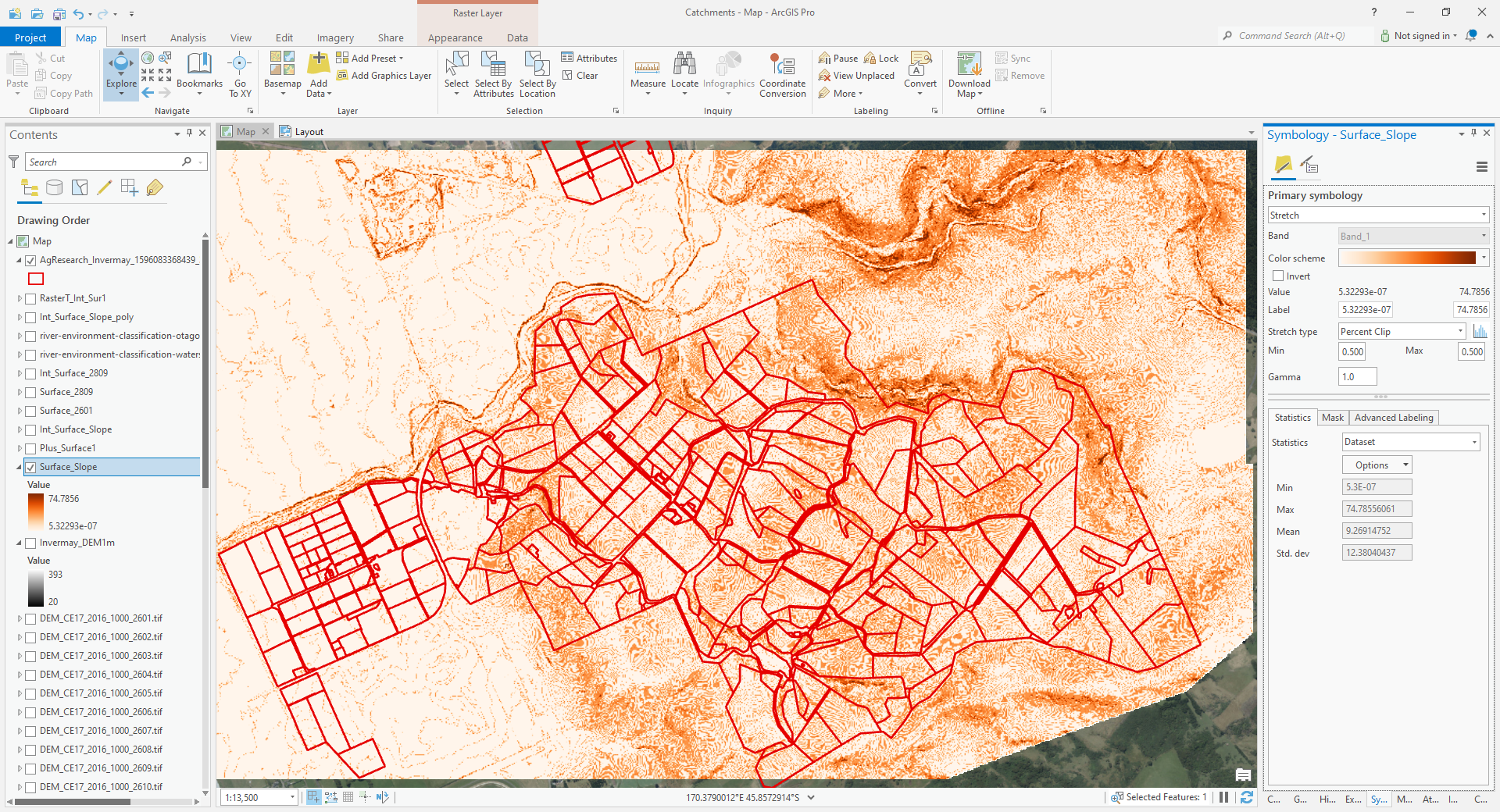Image resolution: width=1500 pixels, height=812 pixels.
Task: Open Select By Attributes
Action: 492,74
